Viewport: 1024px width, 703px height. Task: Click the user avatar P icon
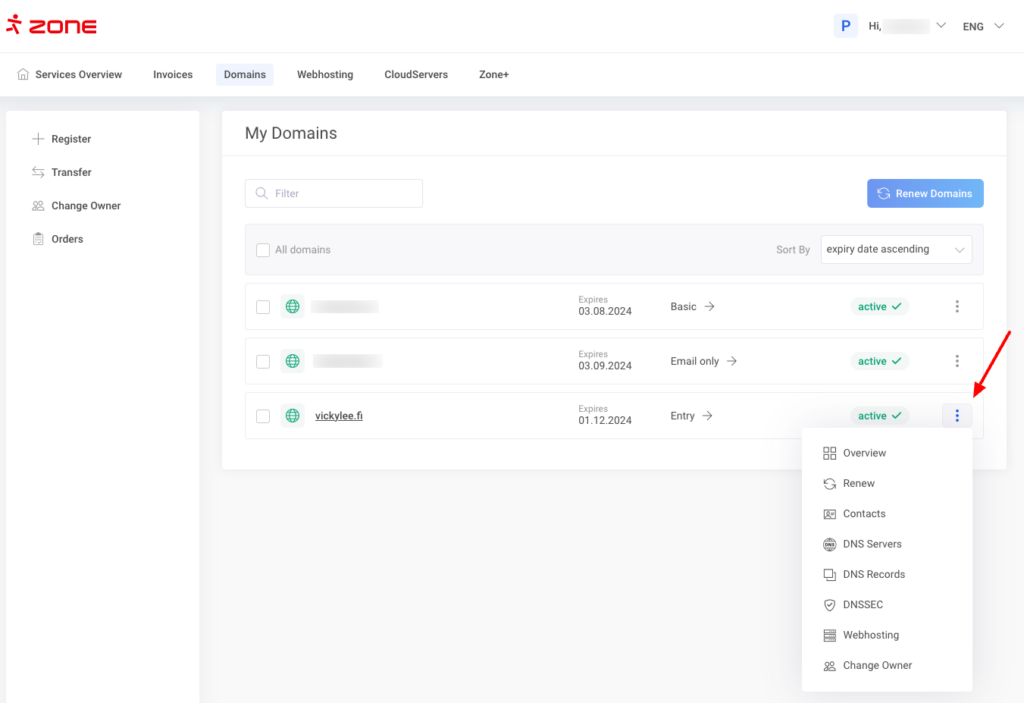[845, 26]
